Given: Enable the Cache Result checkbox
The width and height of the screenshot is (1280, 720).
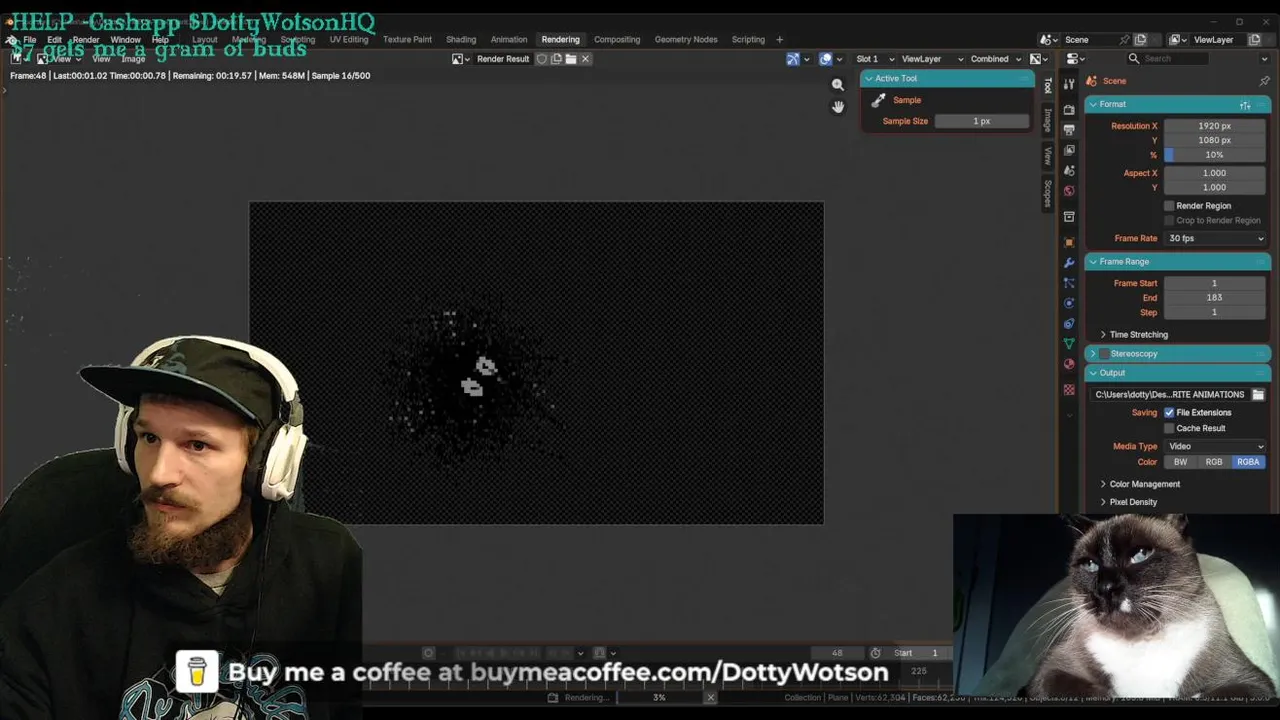Looking at the screenshot, I should (1169, 428).
